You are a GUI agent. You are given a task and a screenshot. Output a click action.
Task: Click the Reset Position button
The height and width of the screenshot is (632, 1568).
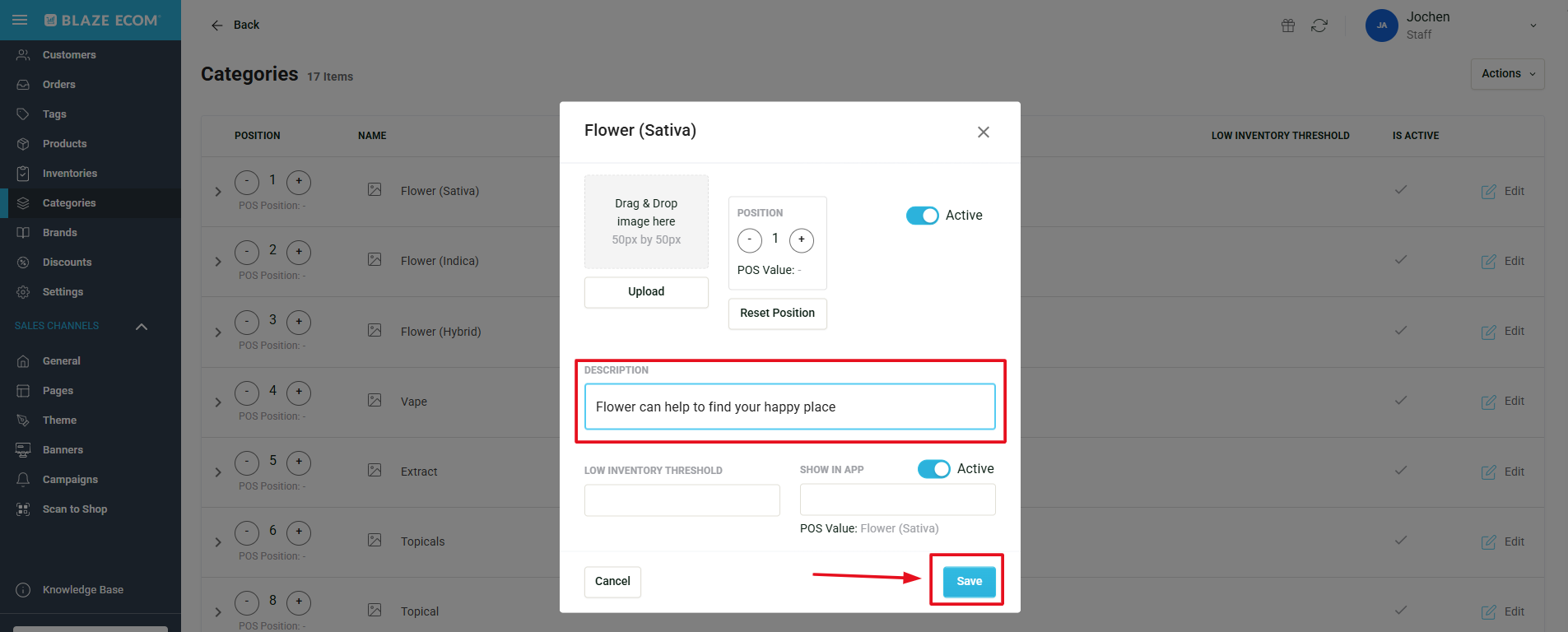[777, 314]
